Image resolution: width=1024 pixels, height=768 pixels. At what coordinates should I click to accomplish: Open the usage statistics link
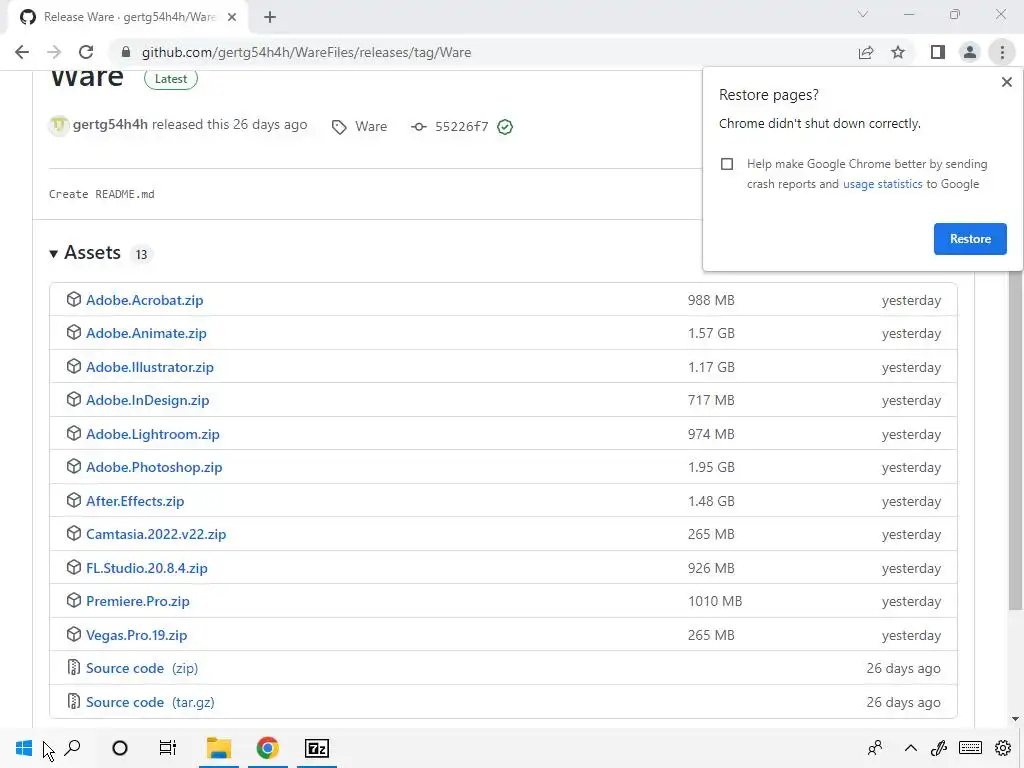pos(882,184)
